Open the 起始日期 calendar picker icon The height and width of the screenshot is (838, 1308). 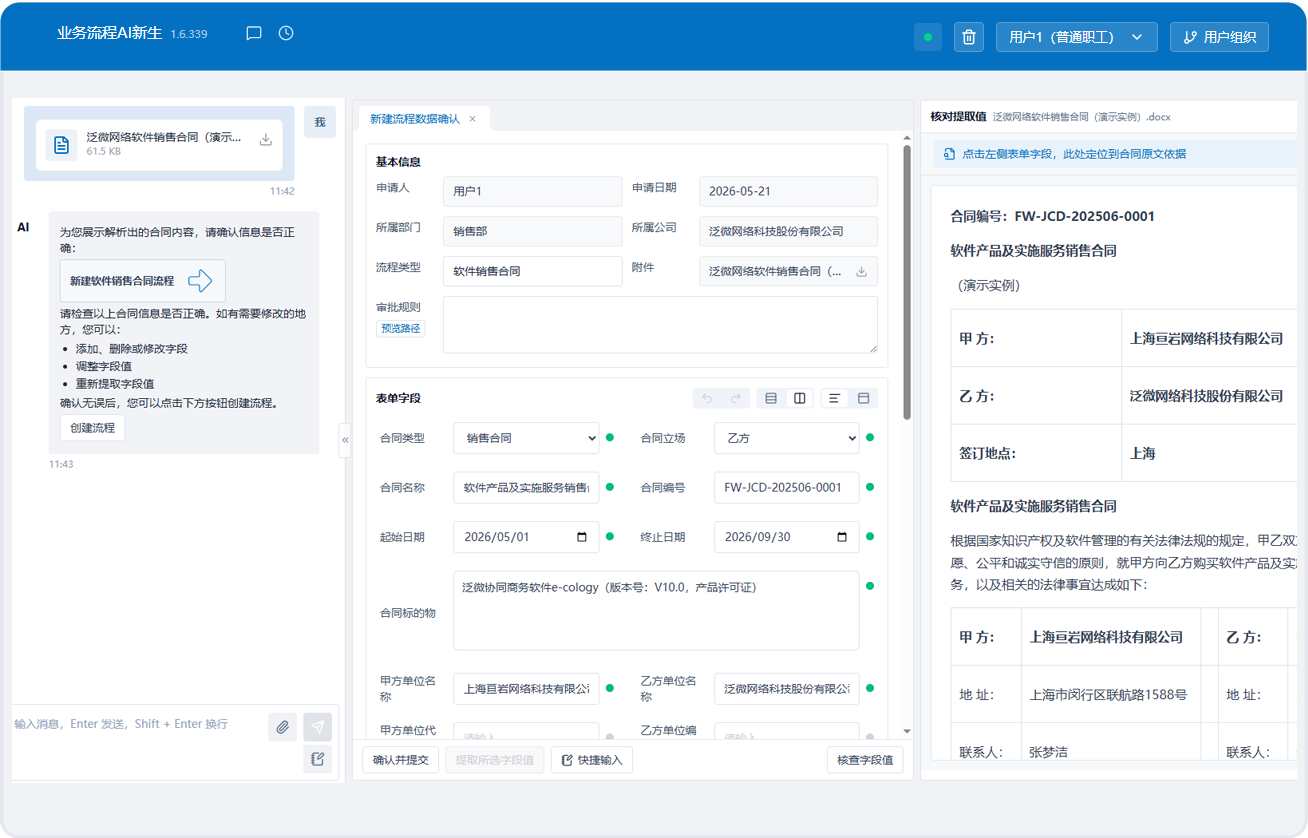(x=582, y=537)
